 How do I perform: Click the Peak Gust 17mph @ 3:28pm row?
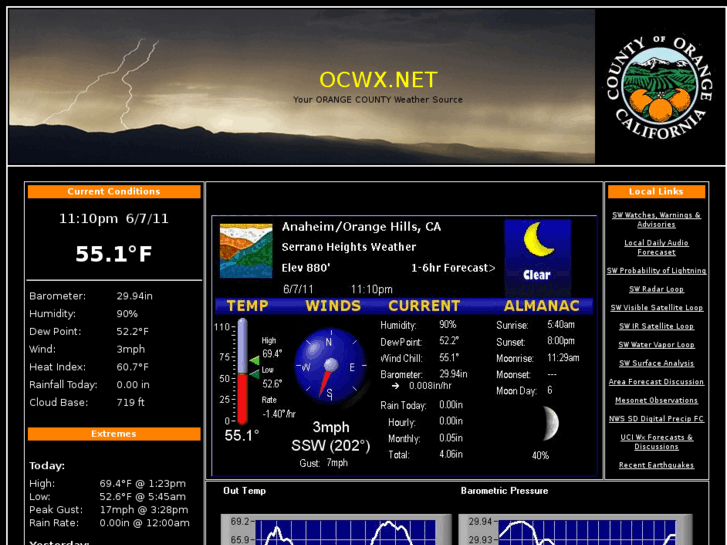click(x=109, y=510)
